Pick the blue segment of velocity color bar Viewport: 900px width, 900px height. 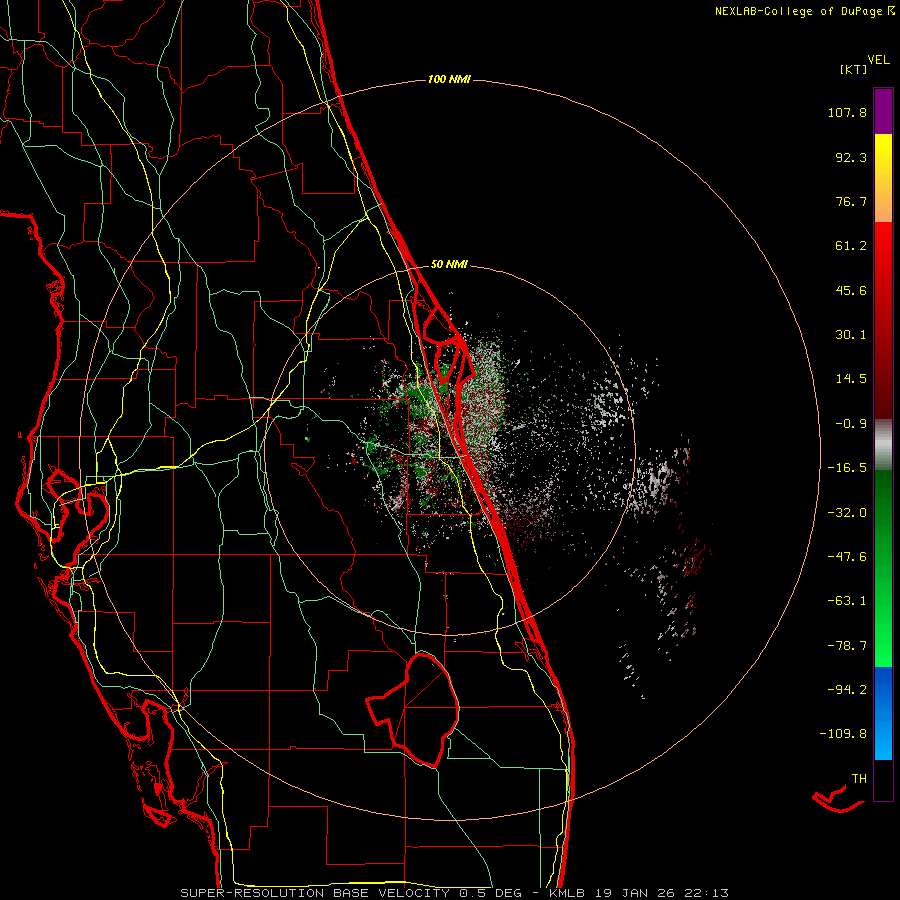tap(883, 713)
